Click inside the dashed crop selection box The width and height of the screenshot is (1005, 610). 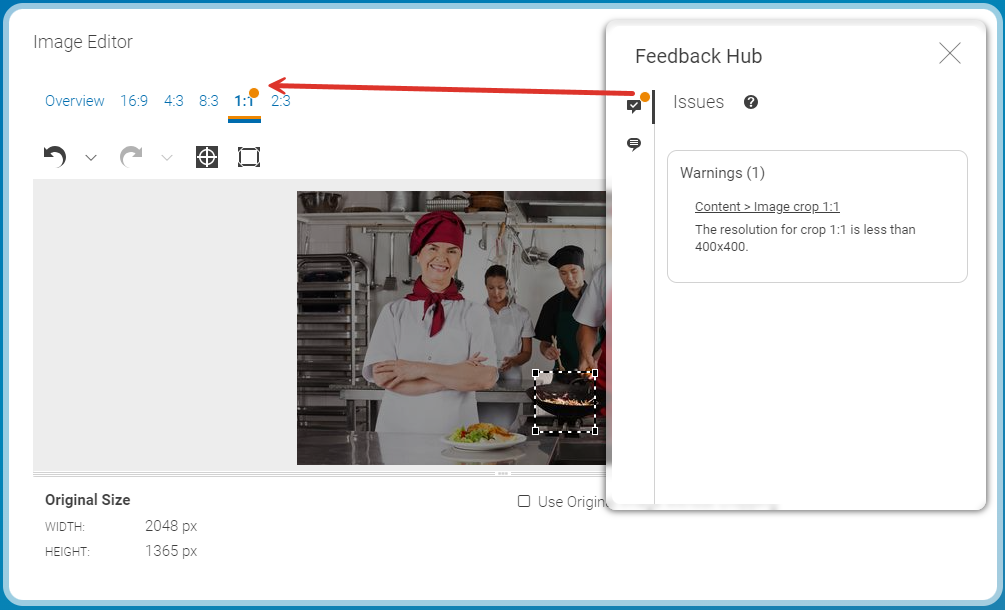(x=565, y=402)
